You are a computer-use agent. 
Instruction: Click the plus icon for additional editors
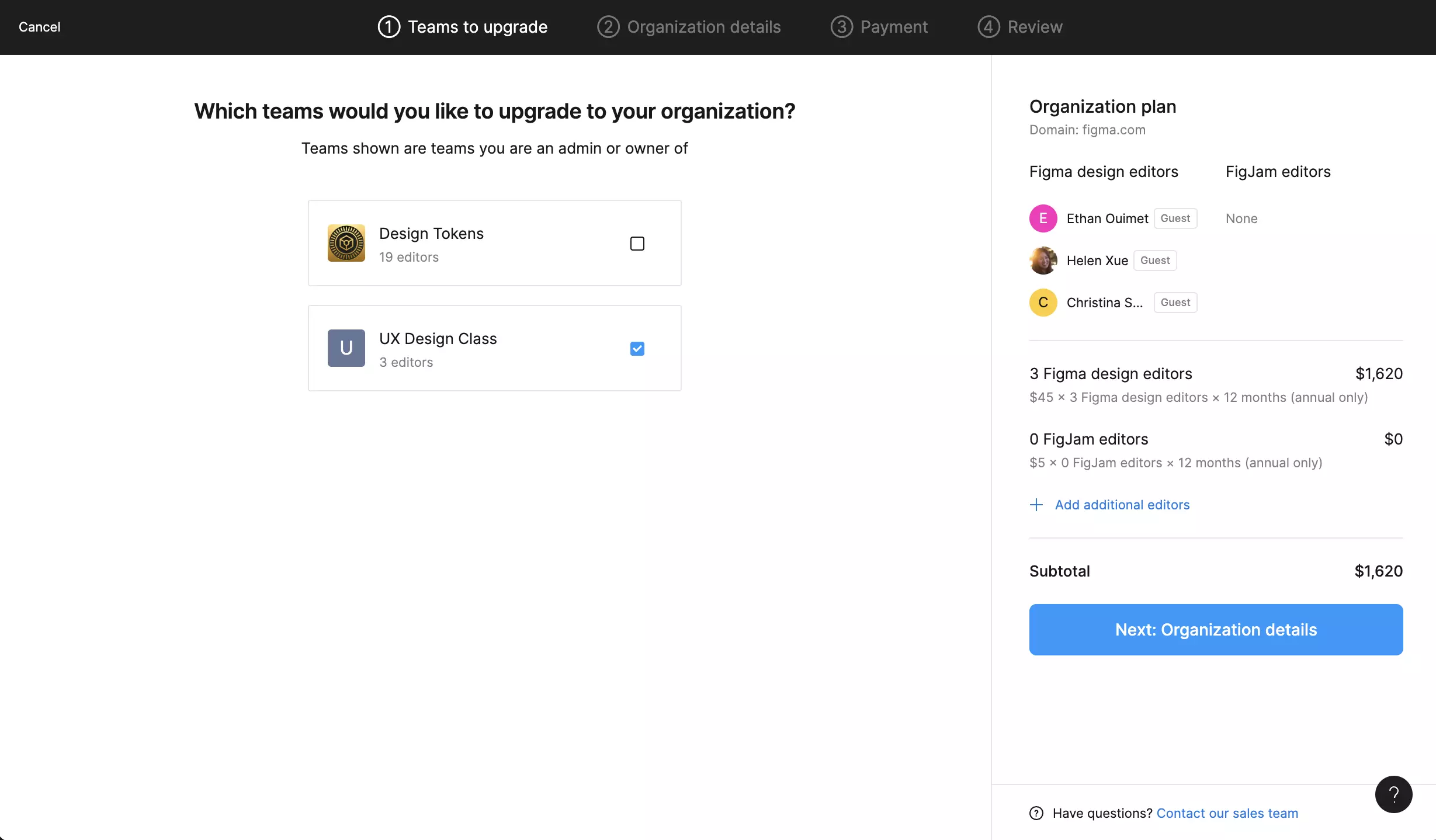pyautogui.click(x=1036, y=505)
